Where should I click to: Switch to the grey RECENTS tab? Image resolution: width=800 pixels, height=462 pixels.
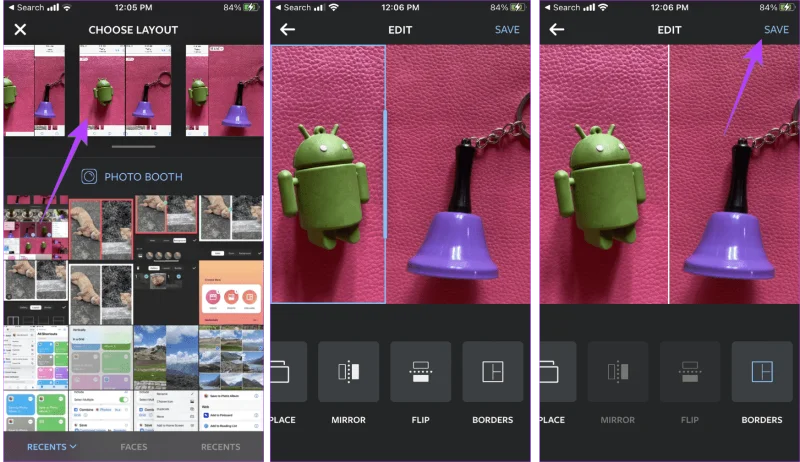click(x=220, y=447)
